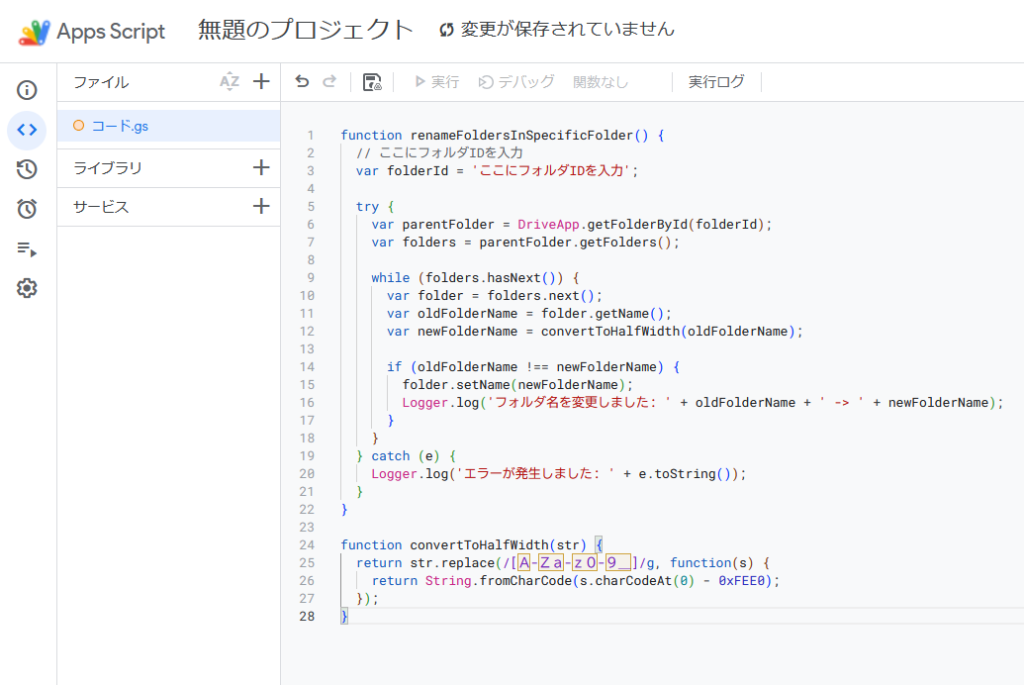The height and width of the screenshot is (685, 1024).
Task: Click 'catch' keyword on line 19
Action: [x=390, y=456]
